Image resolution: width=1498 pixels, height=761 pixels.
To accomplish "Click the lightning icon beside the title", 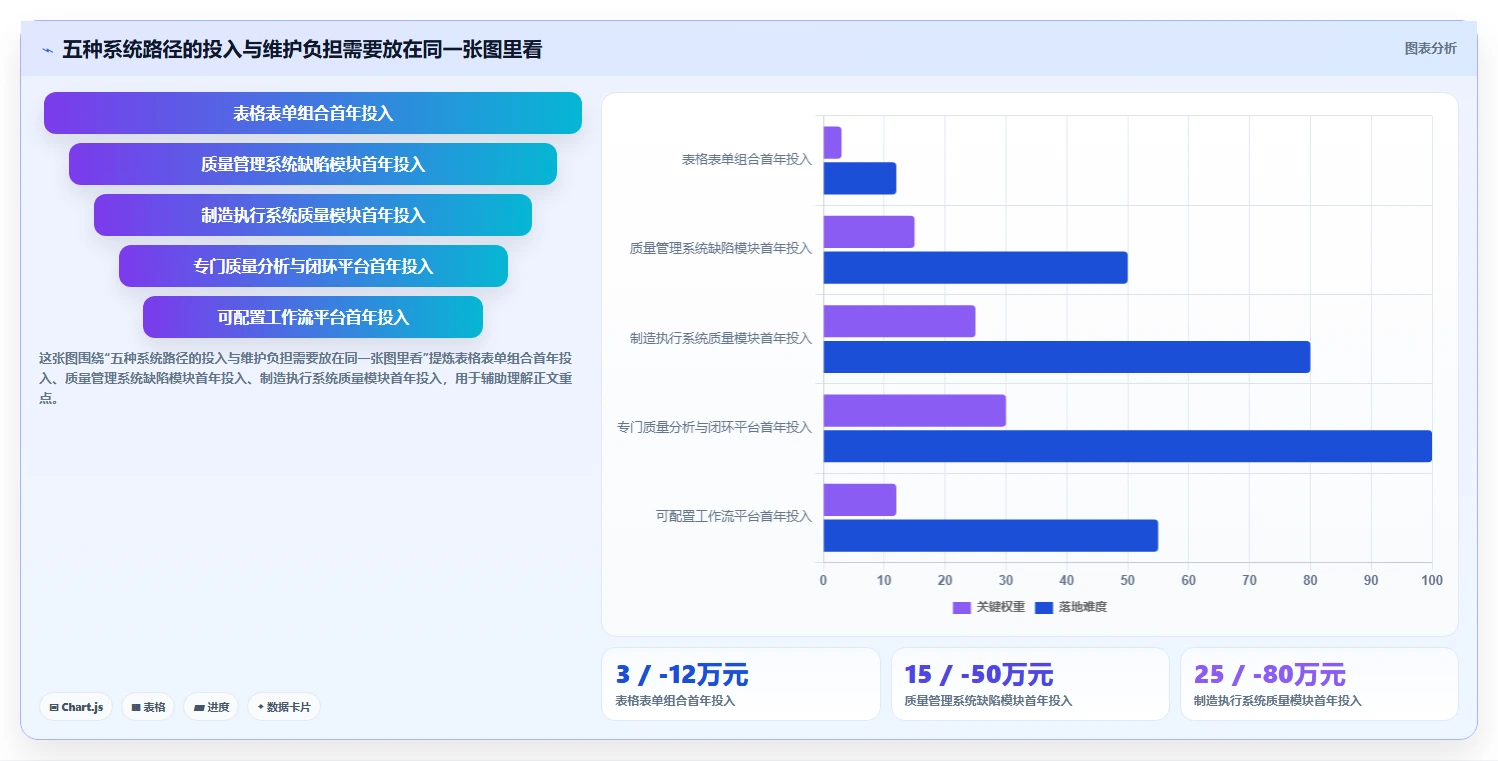I will click(x=47, y=50).
